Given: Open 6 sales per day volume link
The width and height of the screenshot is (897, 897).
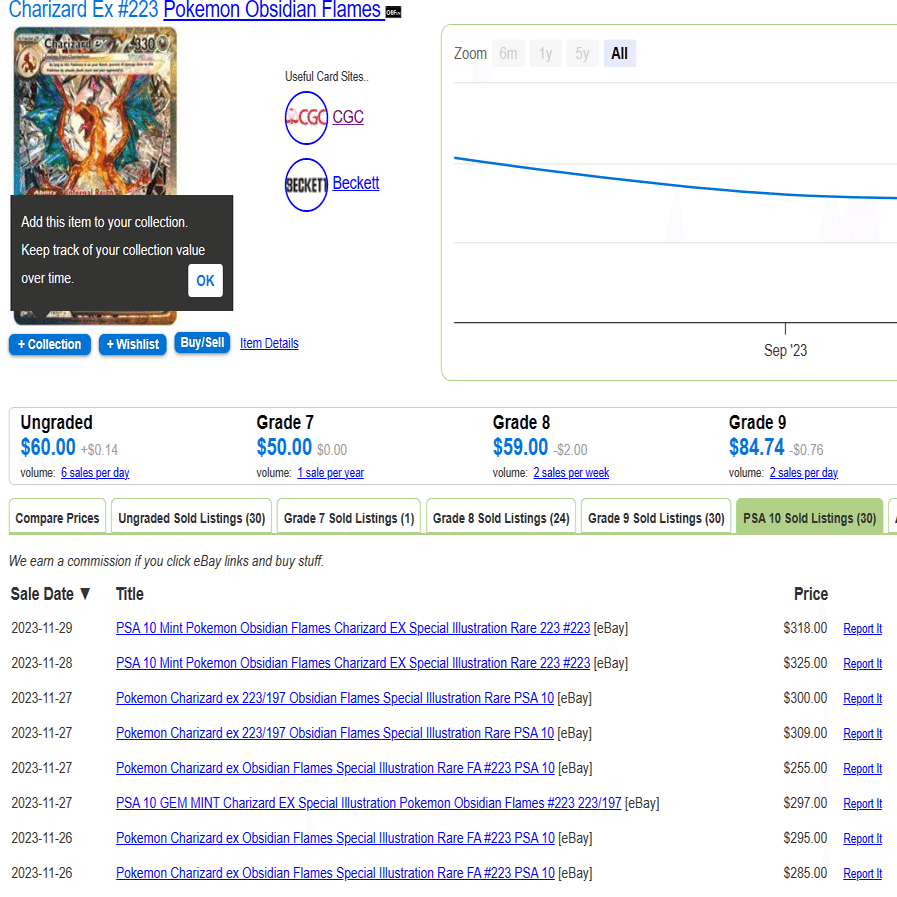Looking at the screenshot, I should coord(95,473).
